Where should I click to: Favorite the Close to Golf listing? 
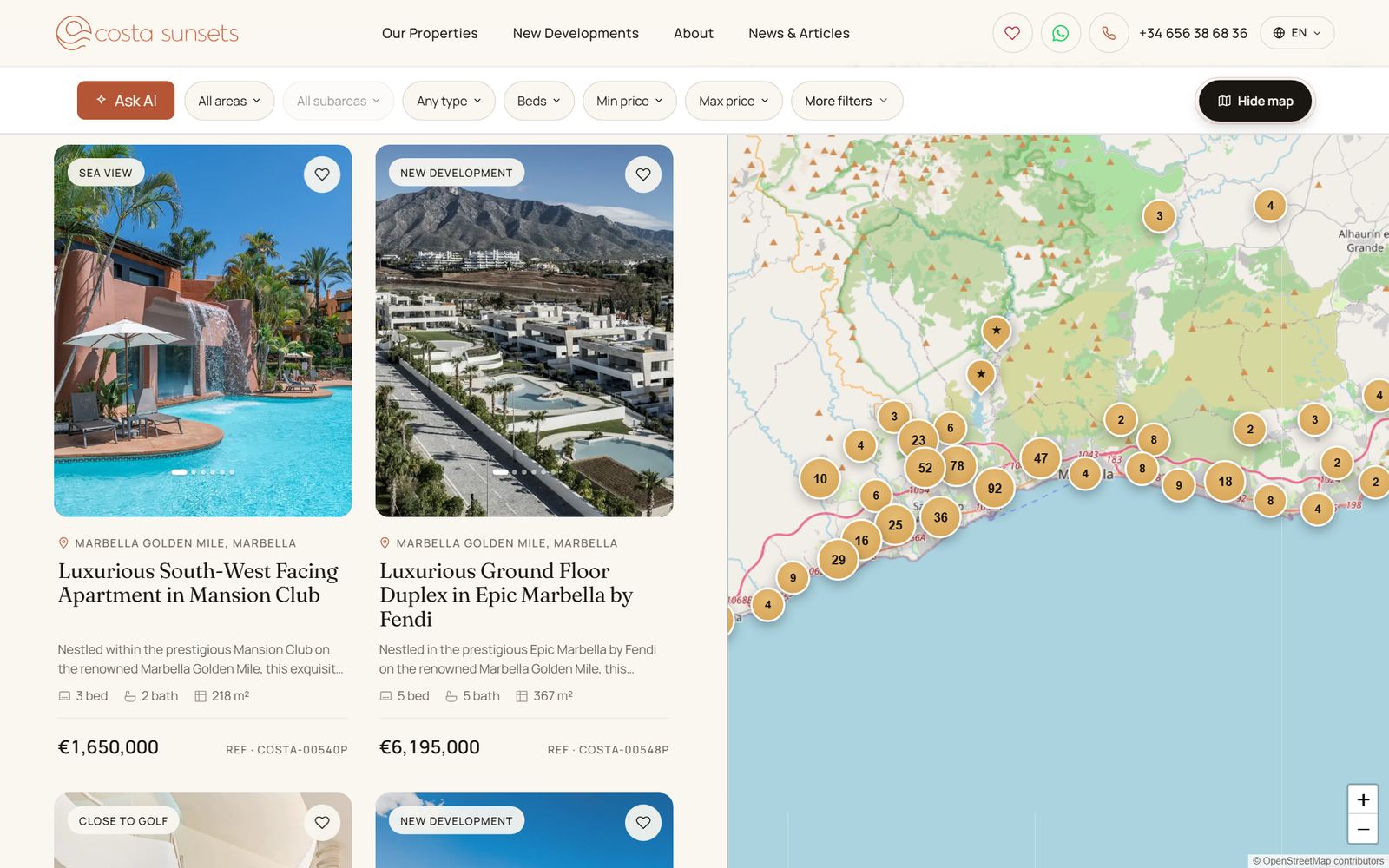click(322, 822)
